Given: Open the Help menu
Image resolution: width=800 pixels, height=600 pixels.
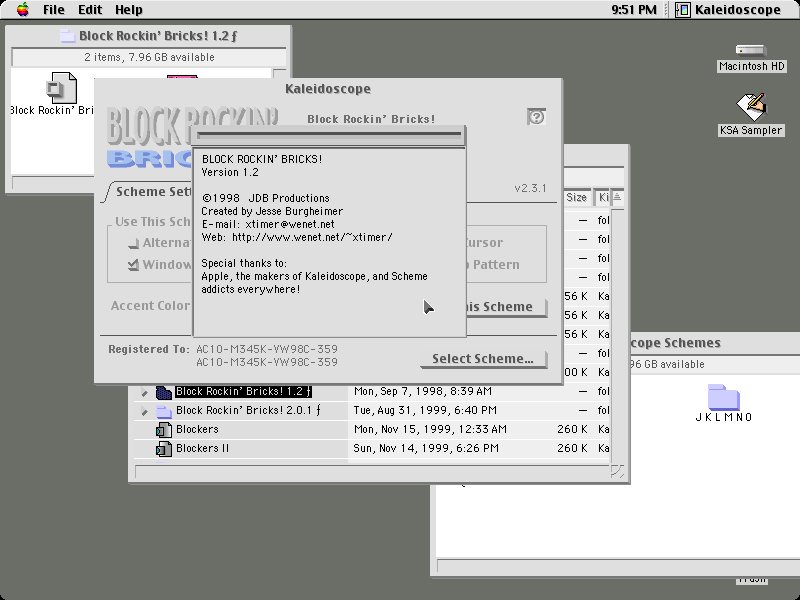Looking at the screenshot, I should coord(129,10).
